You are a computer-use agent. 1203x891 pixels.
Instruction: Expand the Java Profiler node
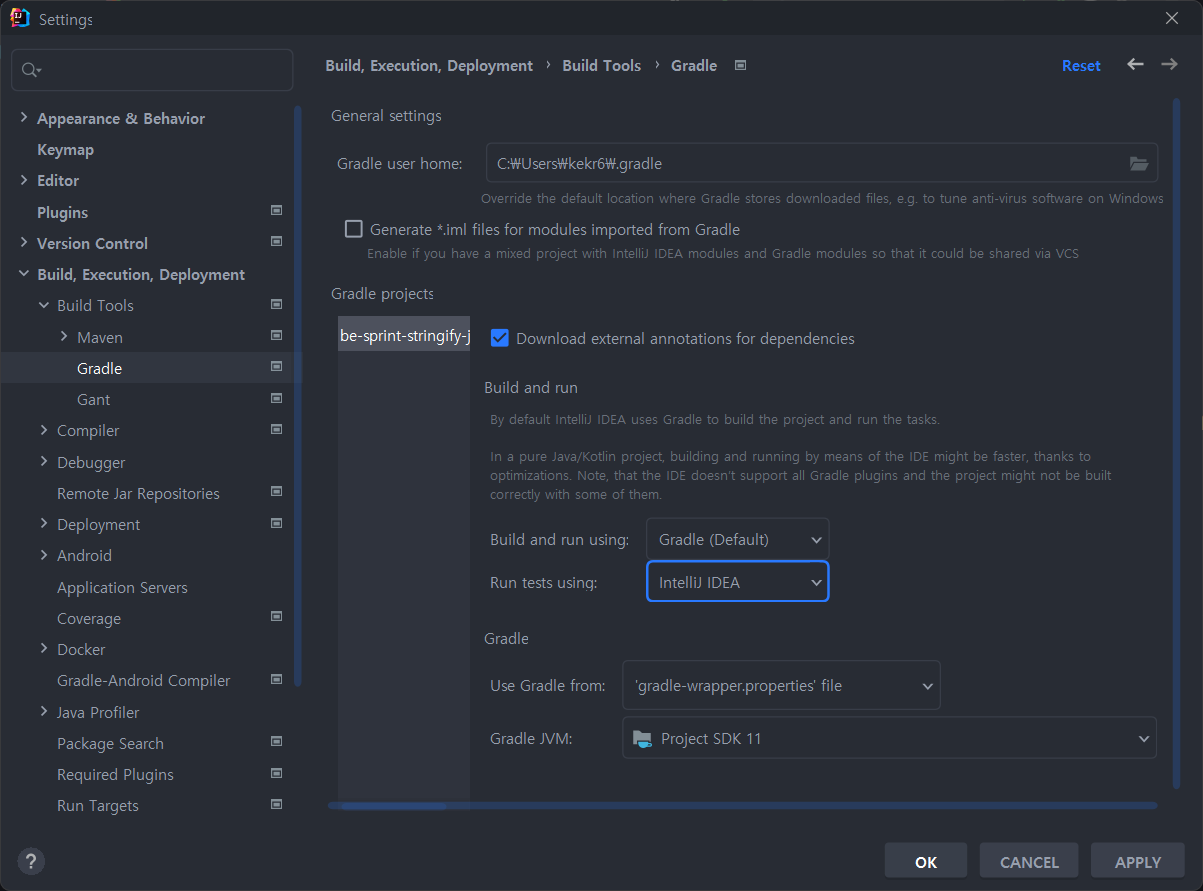[44, 712]
